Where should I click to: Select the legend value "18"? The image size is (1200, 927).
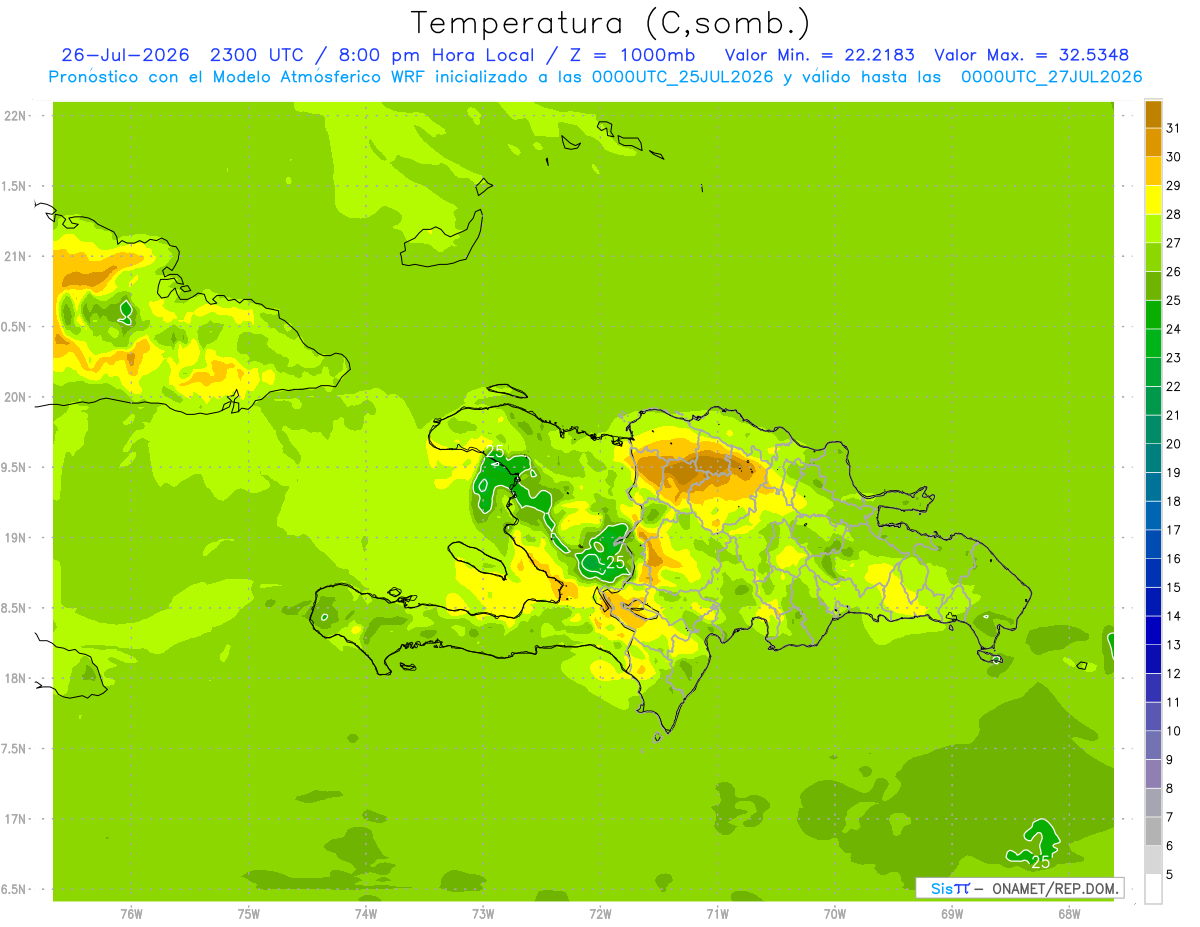1173,501
